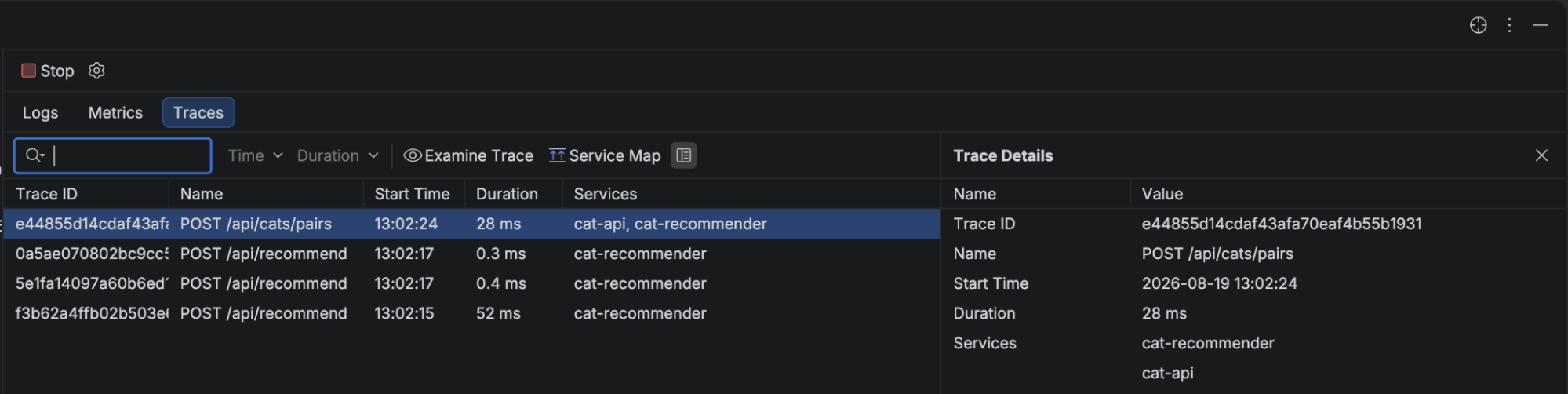Click the minimize panel dash icon

(1541, 25)
